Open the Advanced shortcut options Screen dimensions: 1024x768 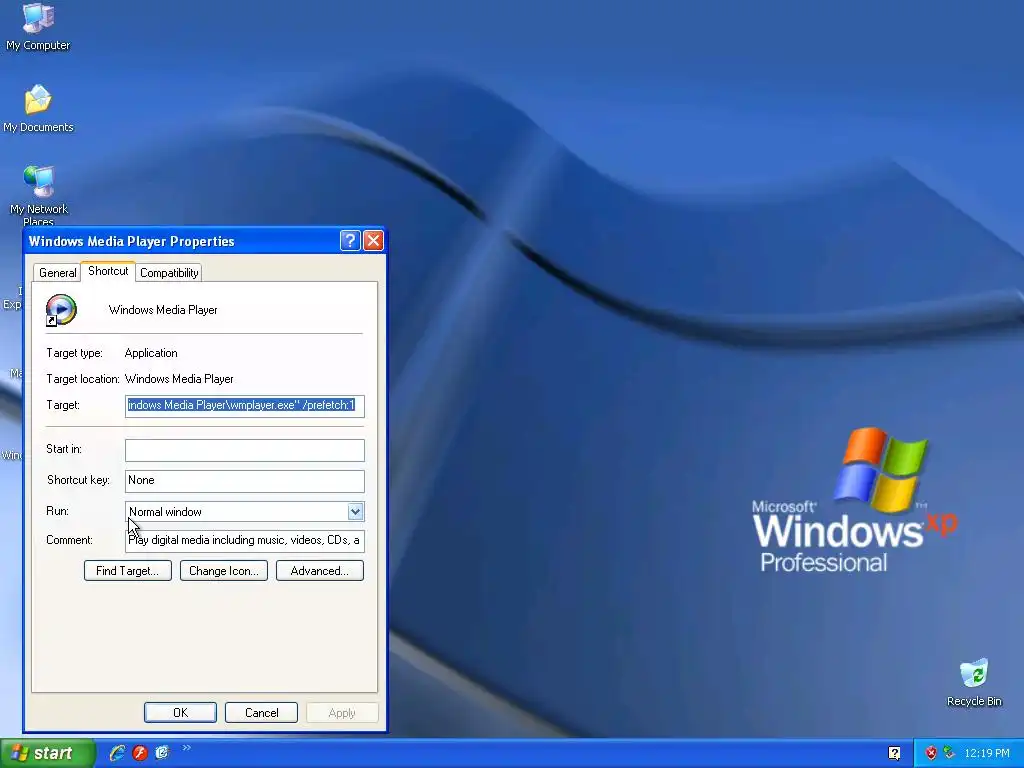(320, 571)
